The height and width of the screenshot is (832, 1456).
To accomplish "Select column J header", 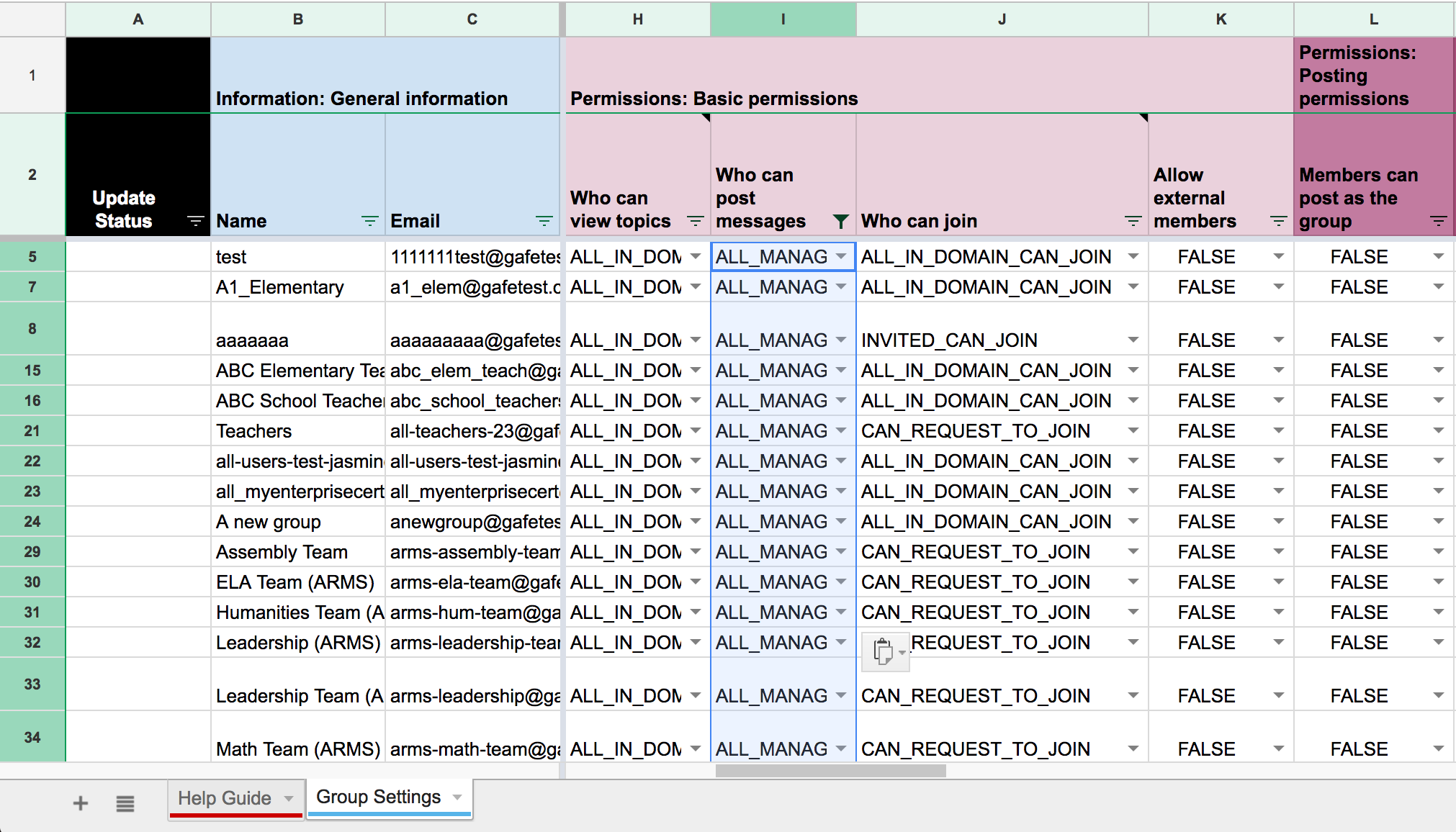I will pyautogui.click(x=1002, y=19).
